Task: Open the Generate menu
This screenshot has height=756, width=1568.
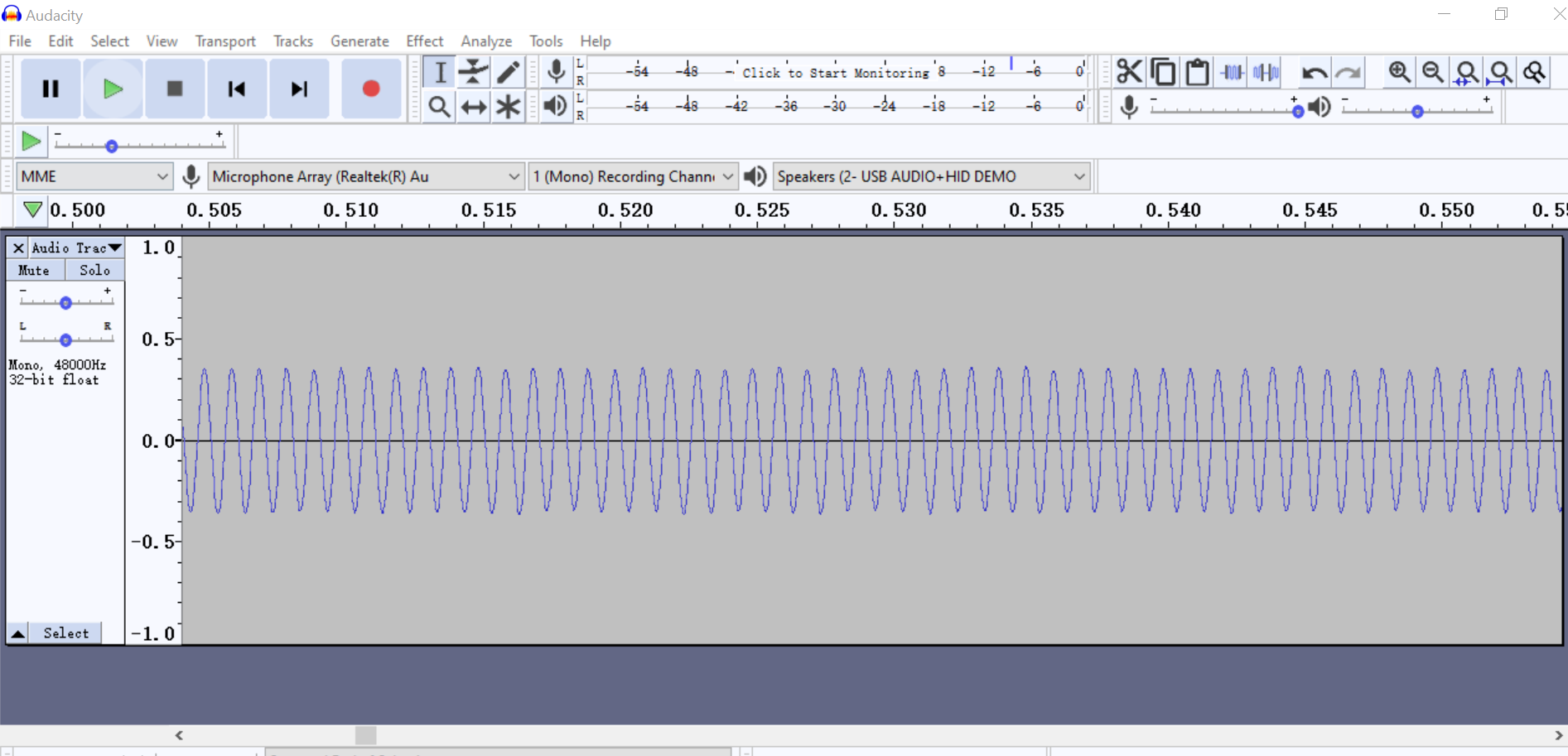Action: click(359, 41)
